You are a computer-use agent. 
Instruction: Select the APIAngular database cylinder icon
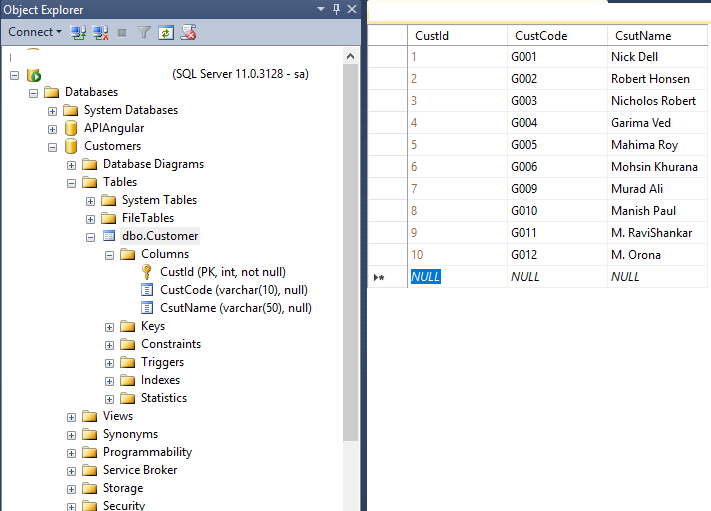(71, 128)
